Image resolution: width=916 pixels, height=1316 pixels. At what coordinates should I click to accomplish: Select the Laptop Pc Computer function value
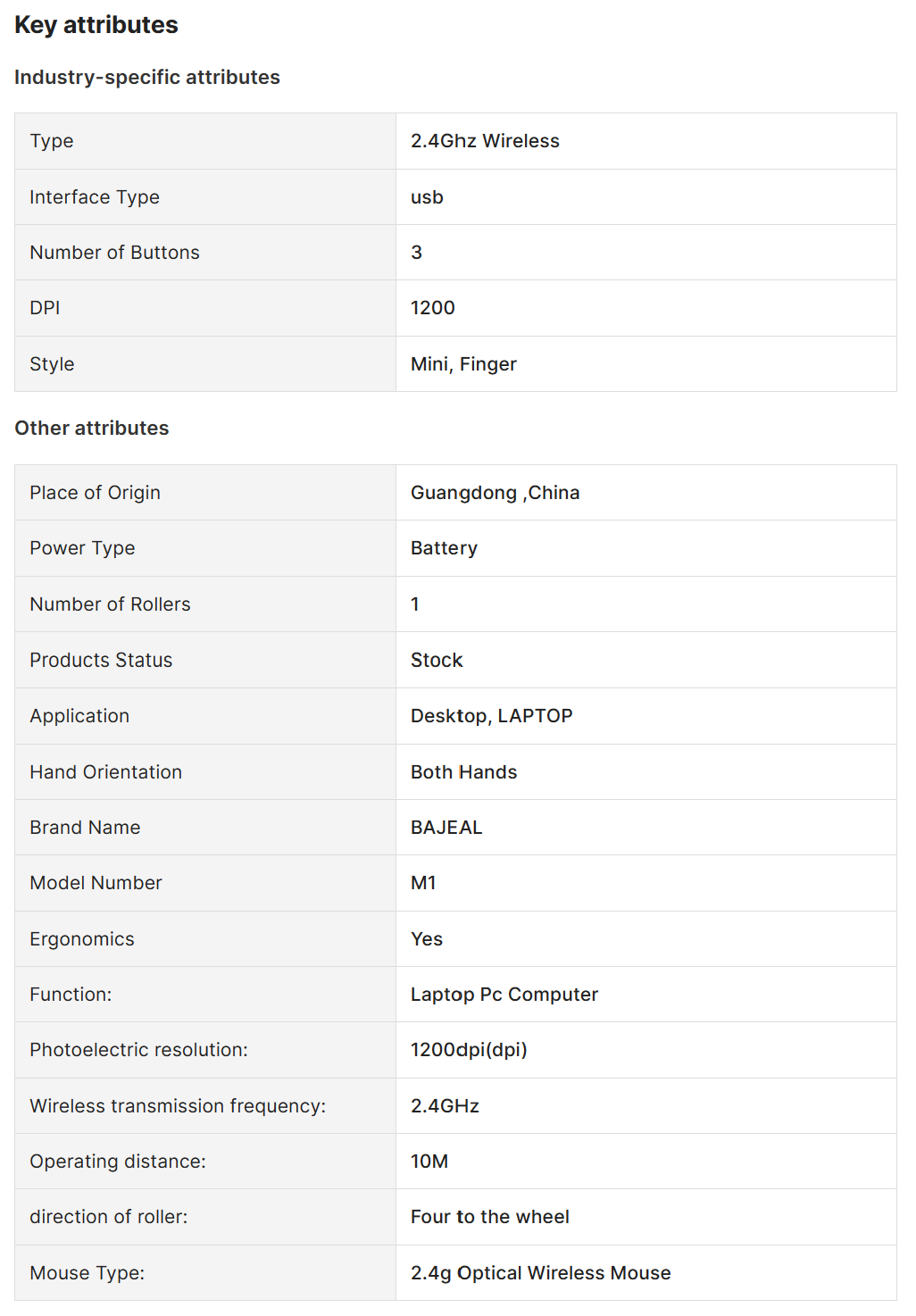[x=504, y=995]
